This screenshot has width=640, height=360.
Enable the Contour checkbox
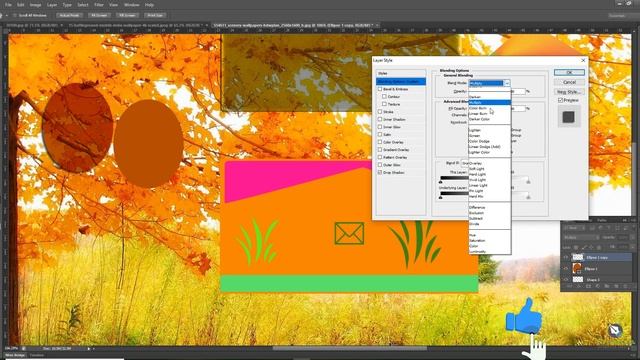(384, 97)
